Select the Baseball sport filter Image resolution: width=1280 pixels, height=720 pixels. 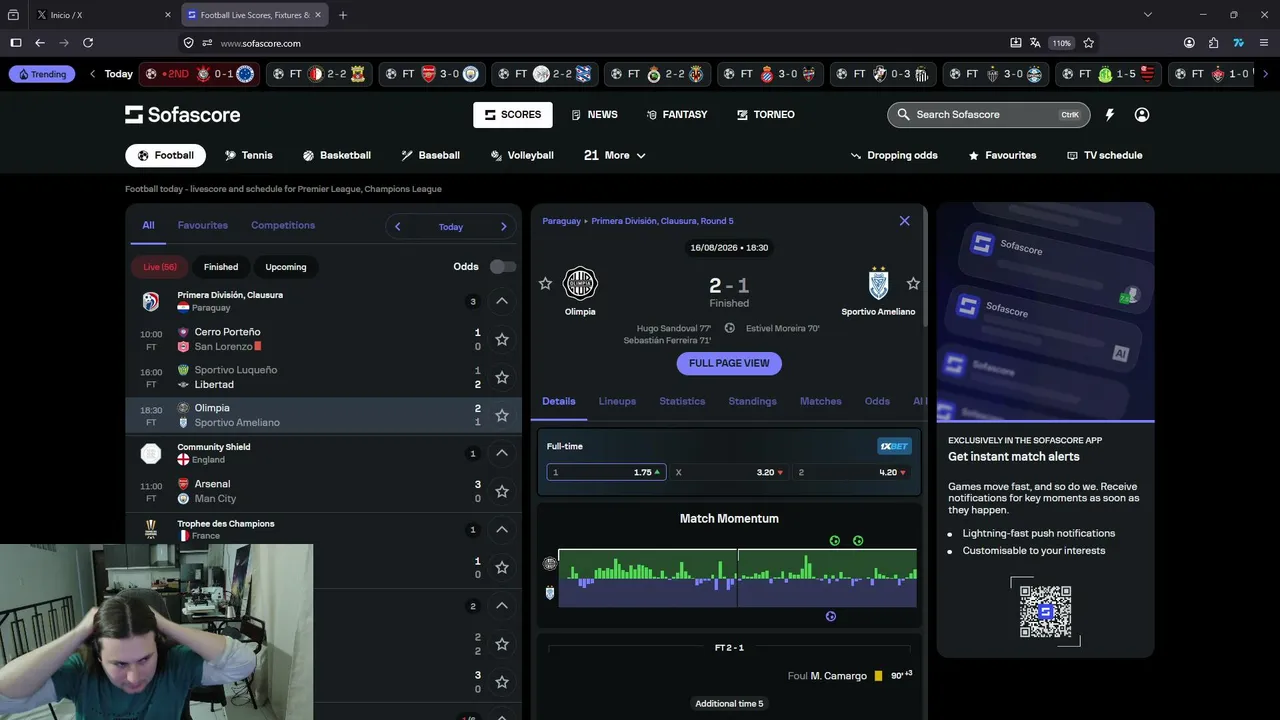(x=430, y=155)
